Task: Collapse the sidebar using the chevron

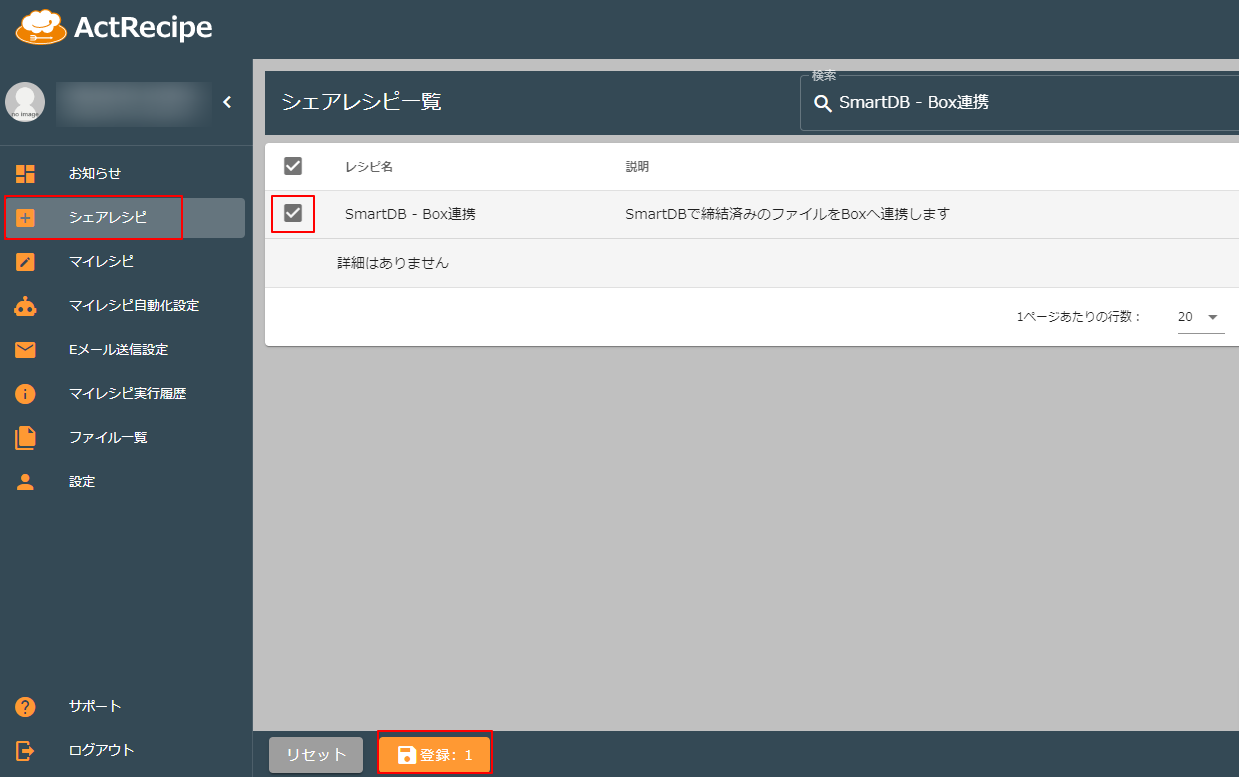Action: [x=227, y=101]
